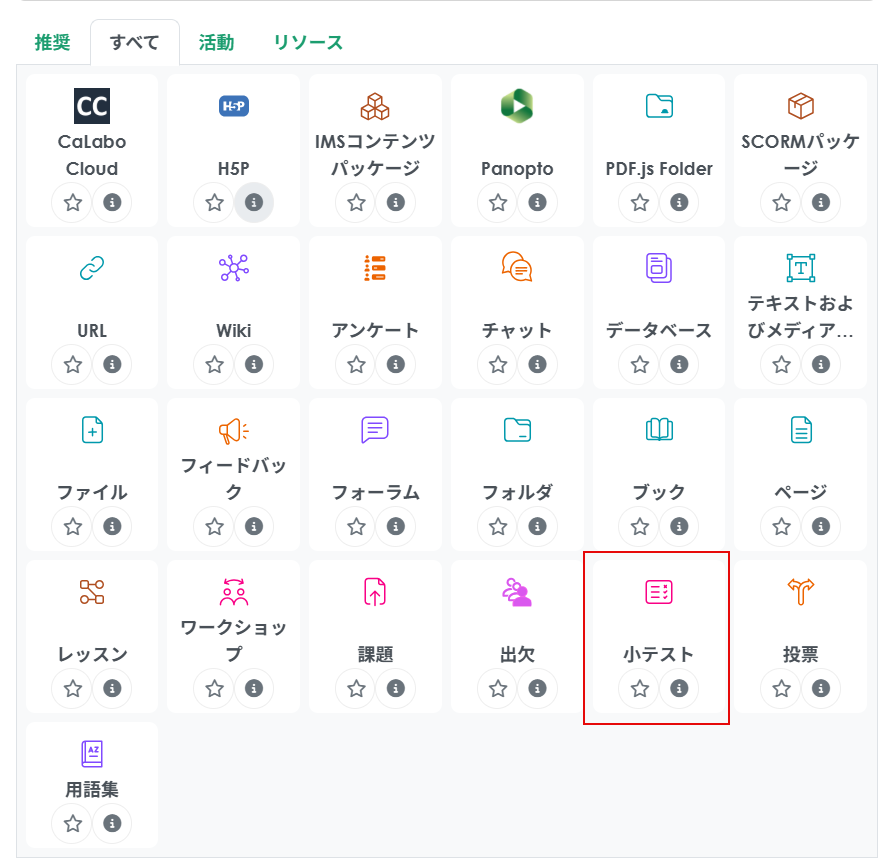Expand info for the データベース activity
Image resolution: width=888 pixels, height=865 pixels.
(679, 364)
